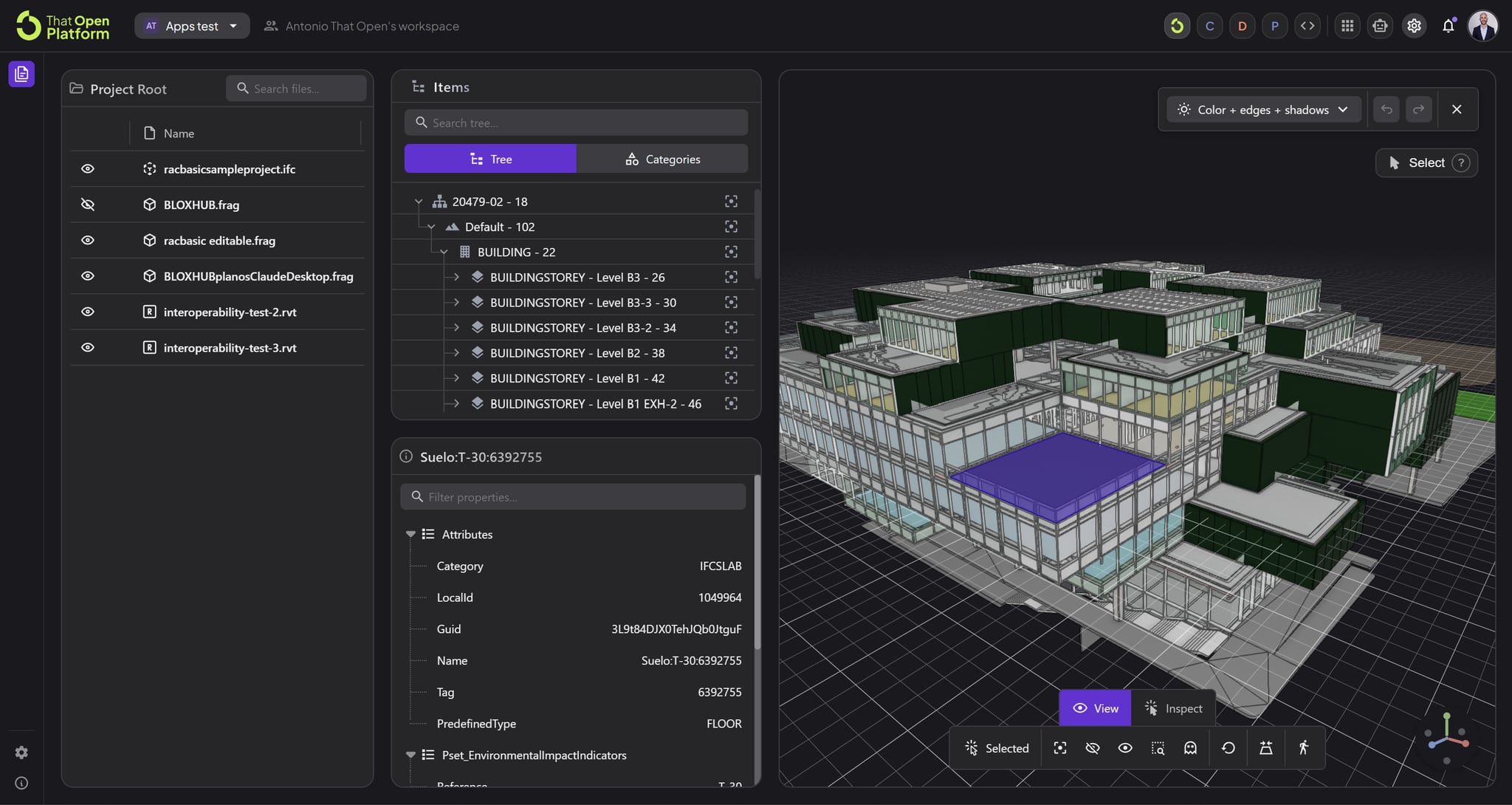Click the code brackets icon in top bar
The image size is (1512, 805).
click(x=1307, y=26)
